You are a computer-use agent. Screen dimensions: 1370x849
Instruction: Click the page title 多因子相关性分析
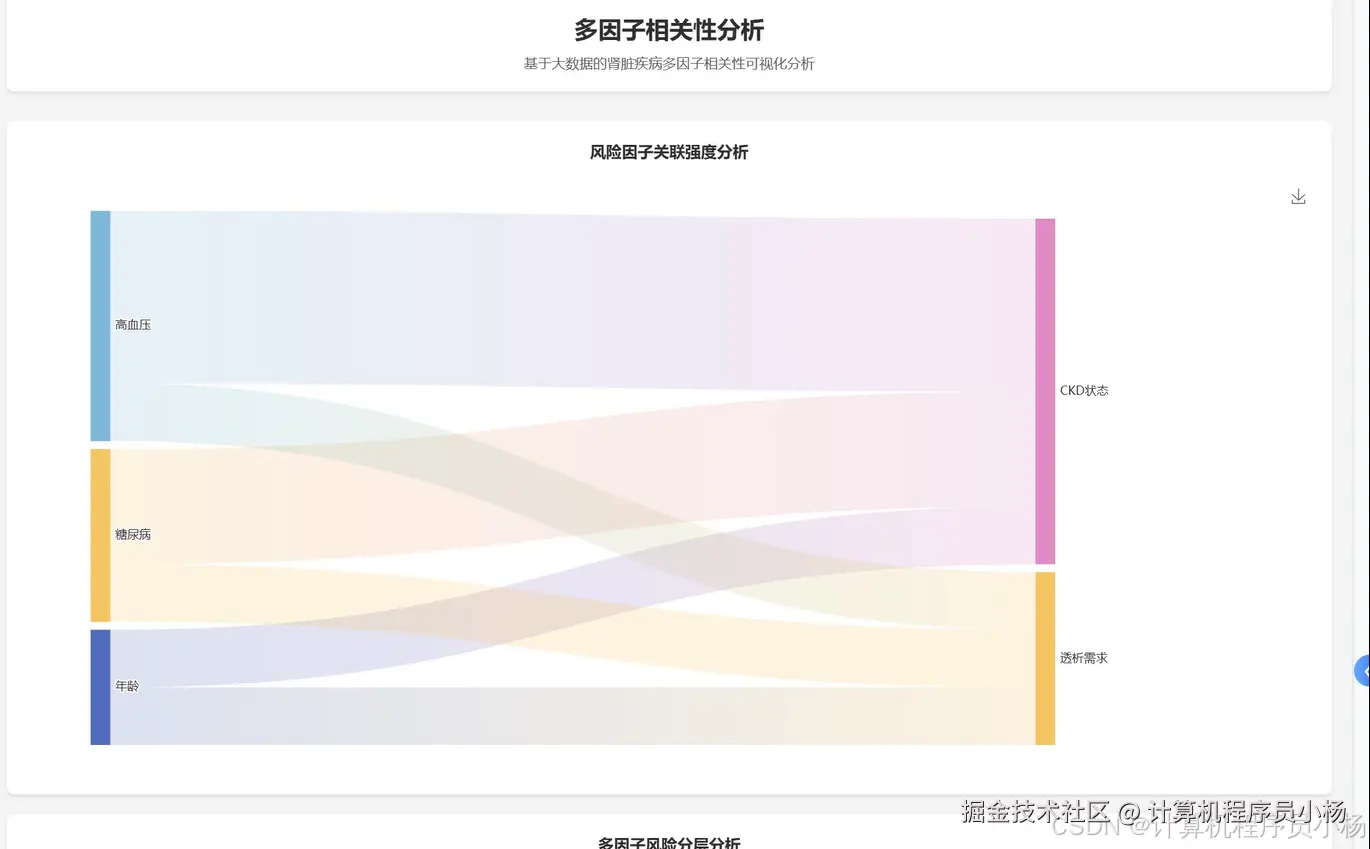667,30
